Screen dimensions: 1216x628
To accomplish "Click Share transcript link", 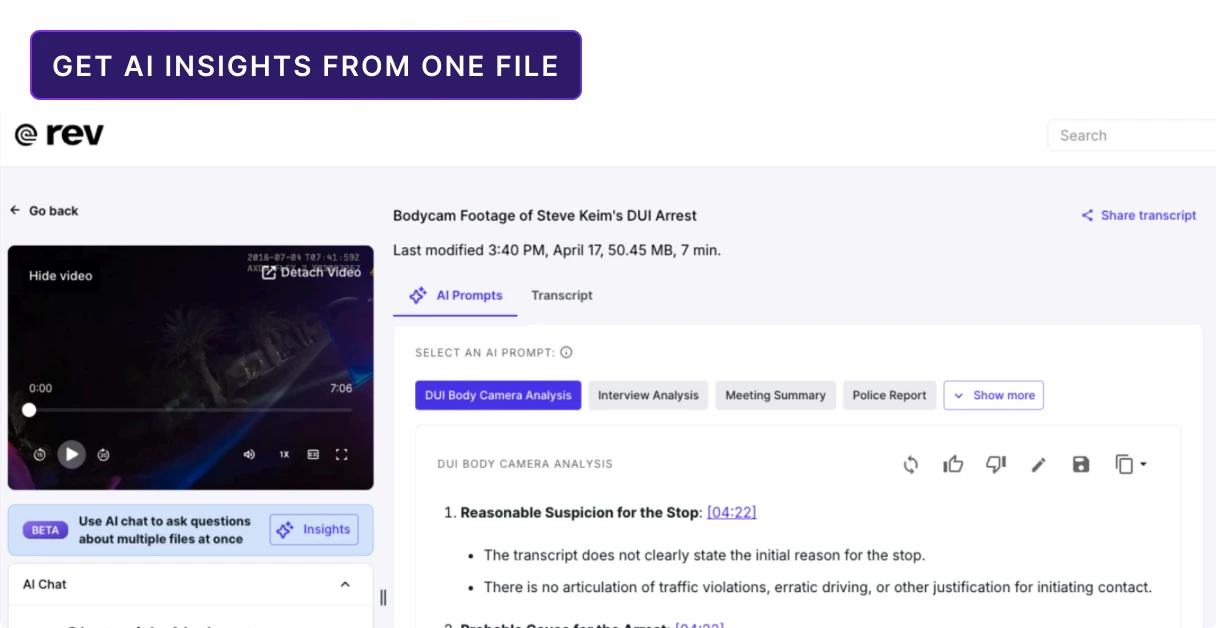I will 1139,215.
